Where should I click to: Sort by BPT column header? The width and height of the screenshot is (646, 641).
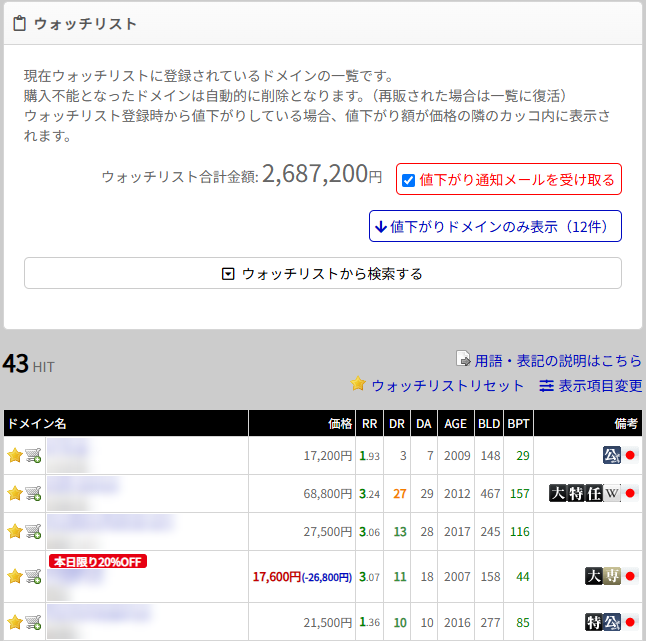(x=518, y=423)
